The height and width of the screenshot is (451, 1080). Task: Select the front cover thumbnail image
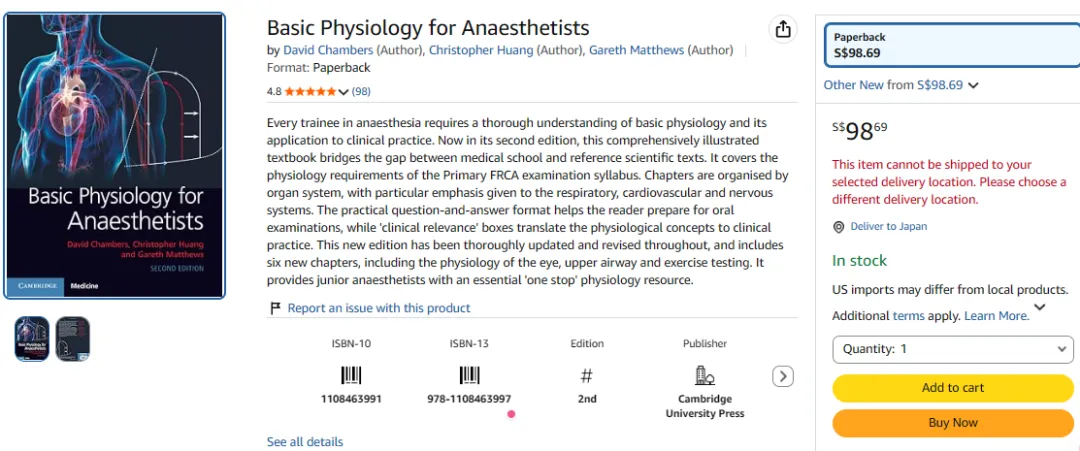[x=32, y=339]
